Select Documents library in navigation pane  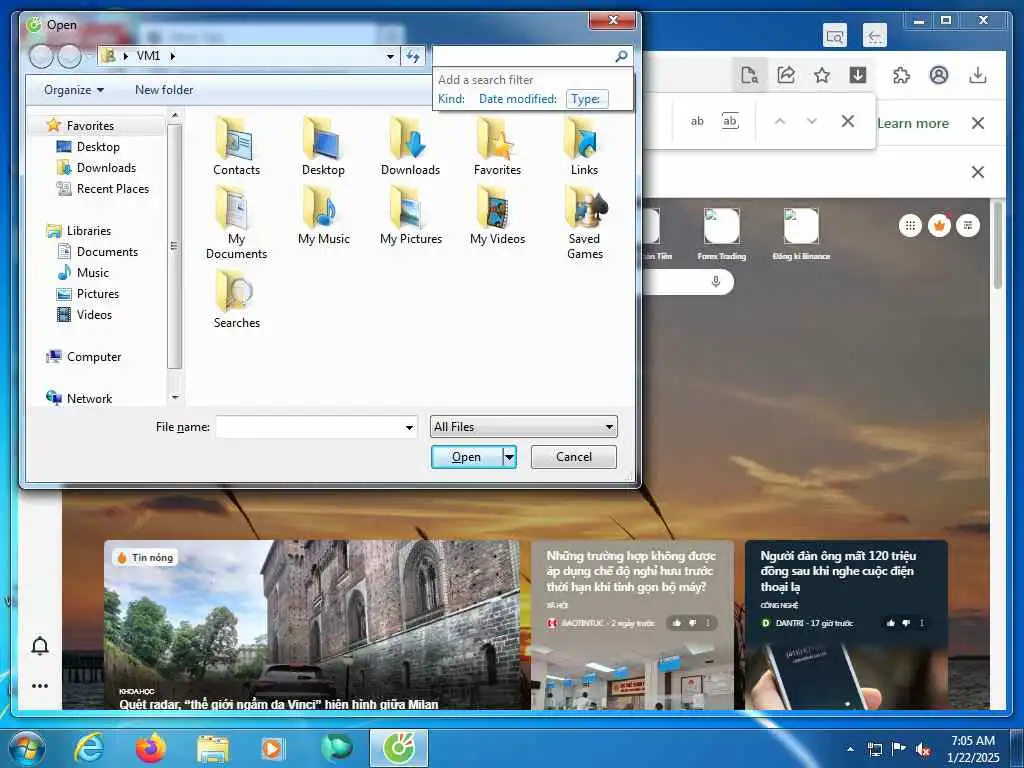pyautogui.click(x=107, y=251)
